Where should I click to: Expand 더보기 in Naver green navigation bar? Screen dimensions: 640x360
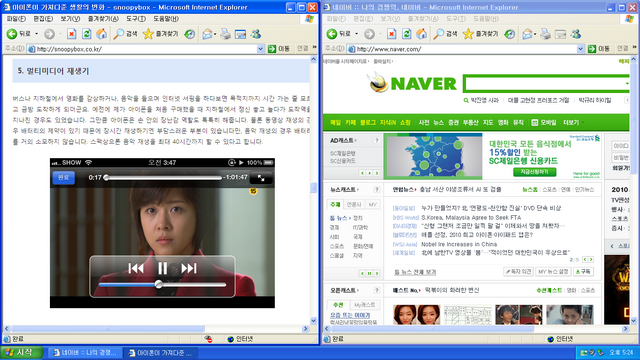573,122
